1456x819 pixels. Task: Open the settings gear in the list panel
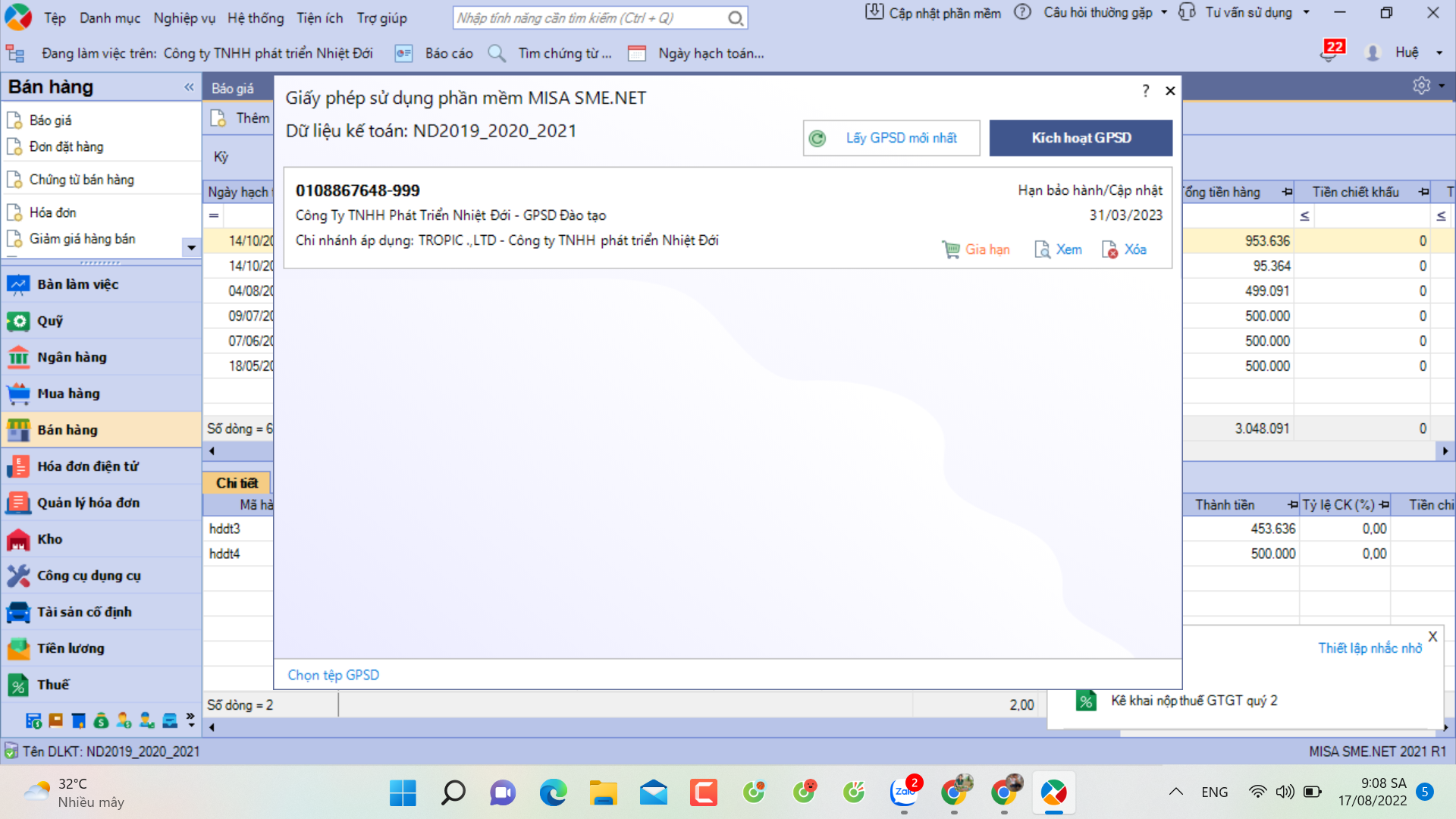(1421, 86)
